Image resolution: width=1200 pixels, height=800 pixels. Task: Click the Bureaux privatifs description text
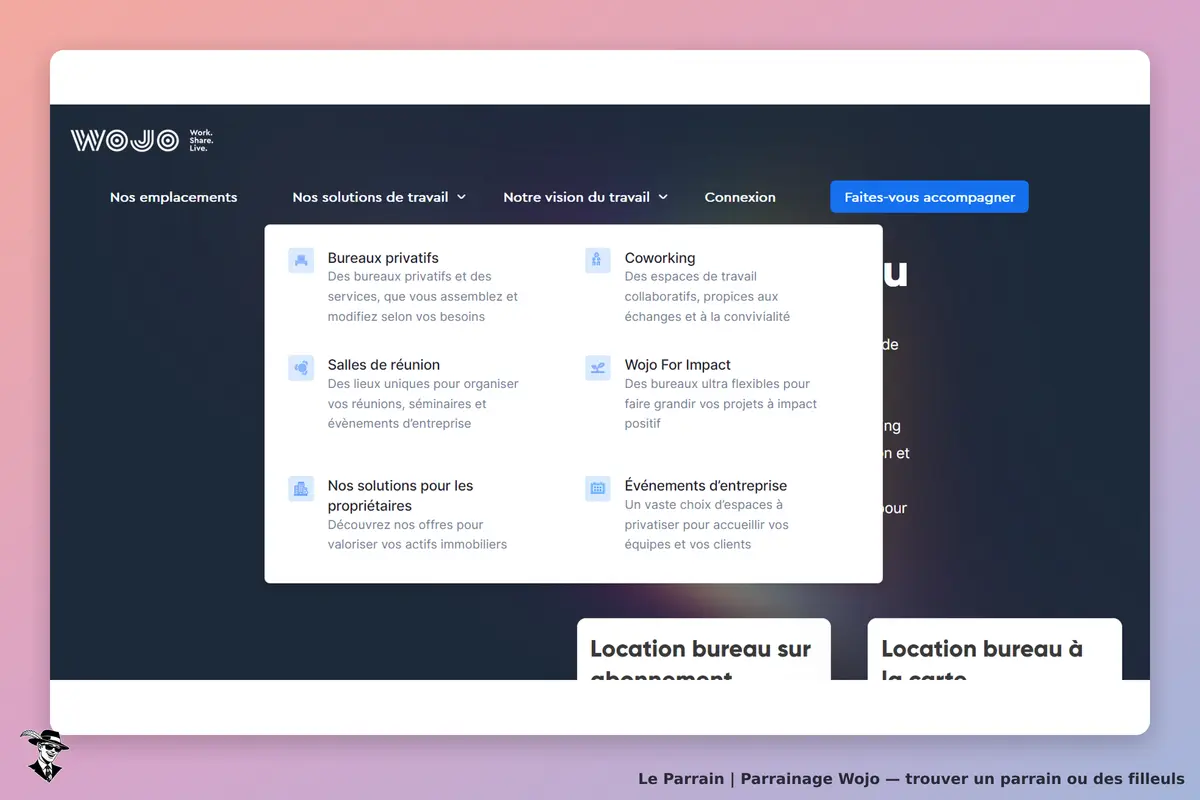(423, 296)
